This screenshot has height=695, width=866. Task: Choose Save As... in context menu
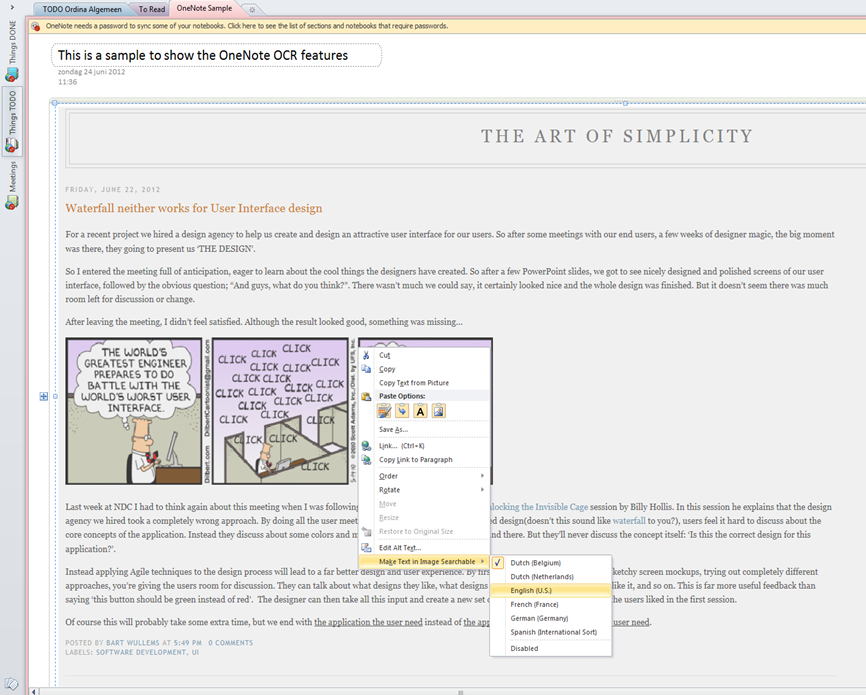tap(424, 430)
